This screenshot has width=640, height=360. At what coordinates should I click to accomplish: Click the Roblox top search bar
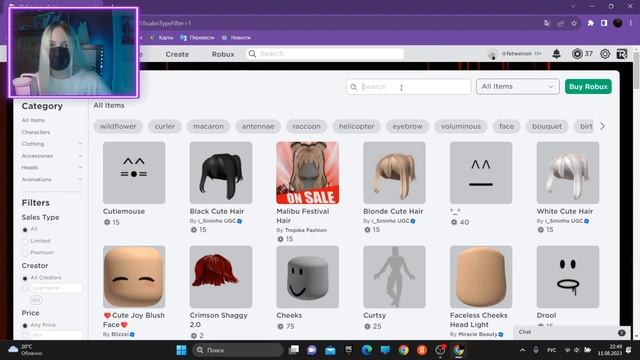pyautogui.click(x=325, y=53)
